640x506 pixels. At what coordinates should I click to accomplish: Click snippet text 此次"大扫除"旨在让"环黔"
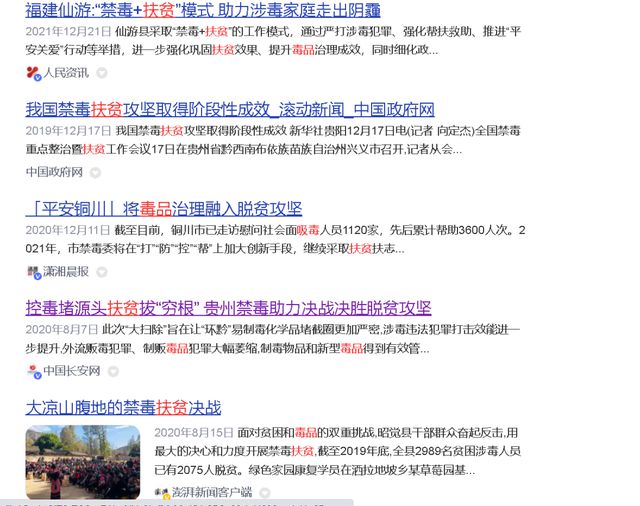pos(166,330)
